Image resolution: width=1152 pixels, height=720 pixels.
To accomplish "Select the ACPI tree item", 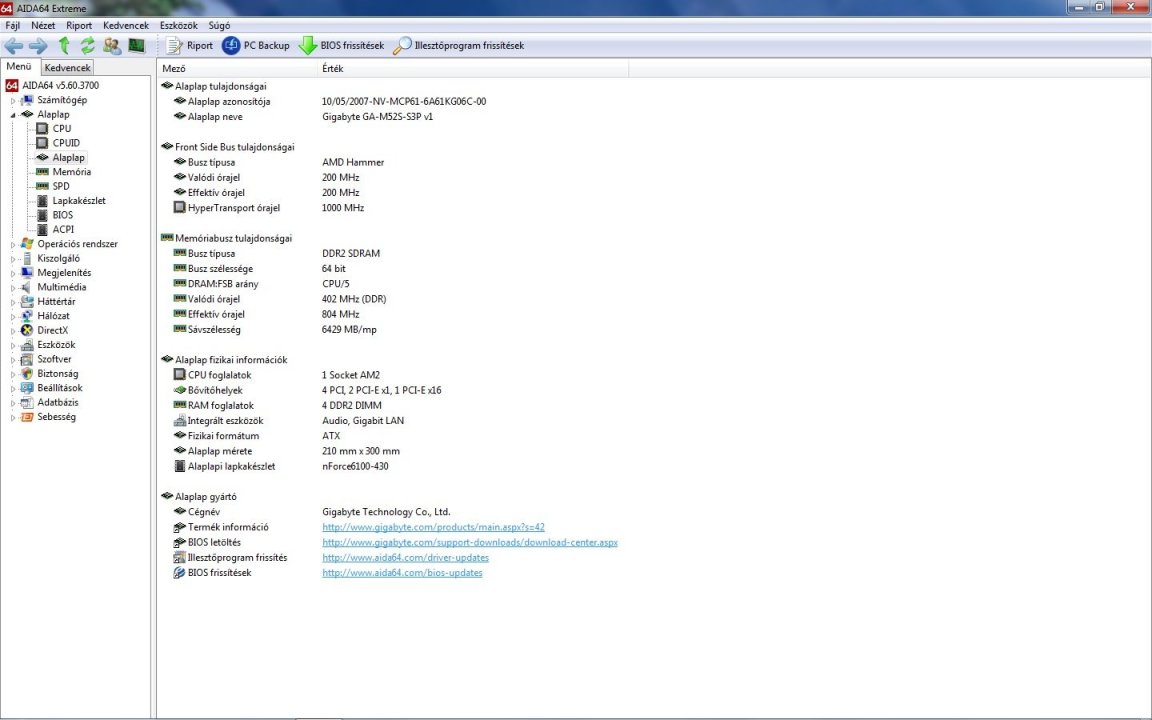I will point(63,229).
